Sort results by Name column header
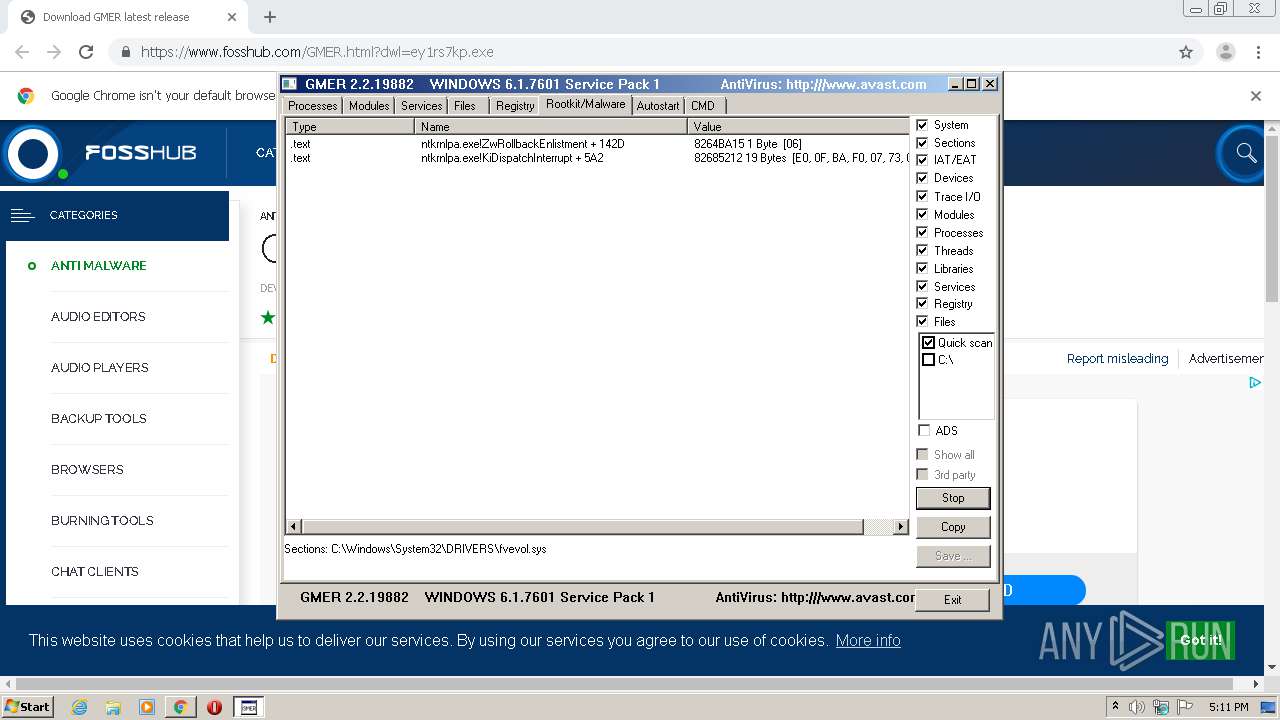 tap(551, 127)
